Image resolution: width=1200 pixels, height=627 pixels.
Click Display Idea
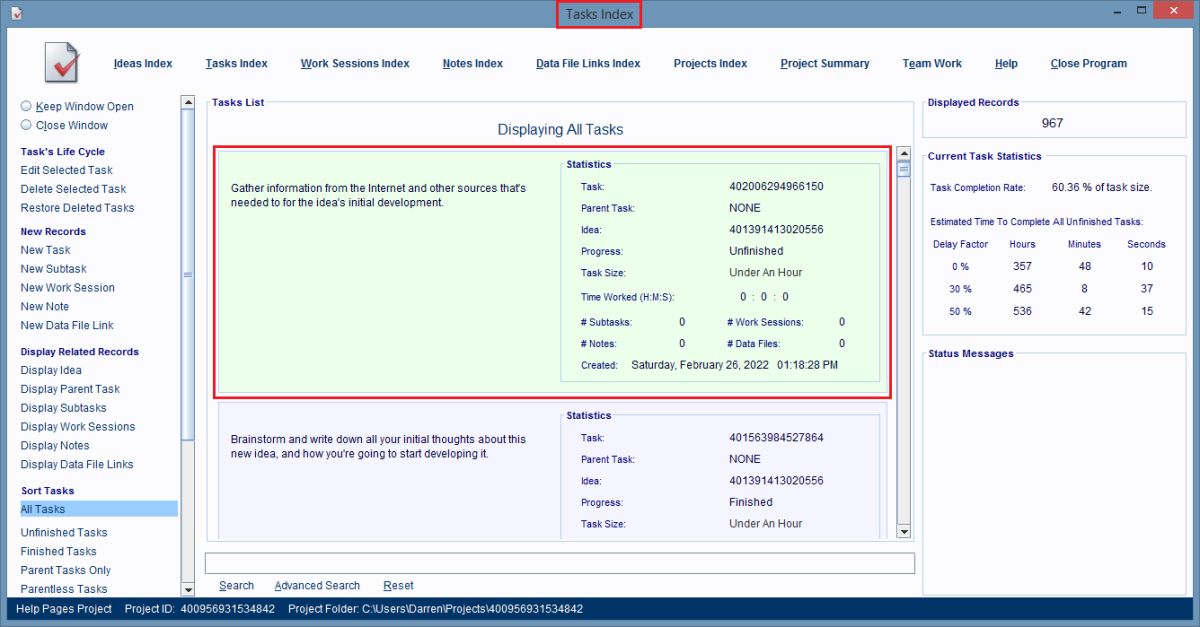pyautogui.click(x=51, y=370)
